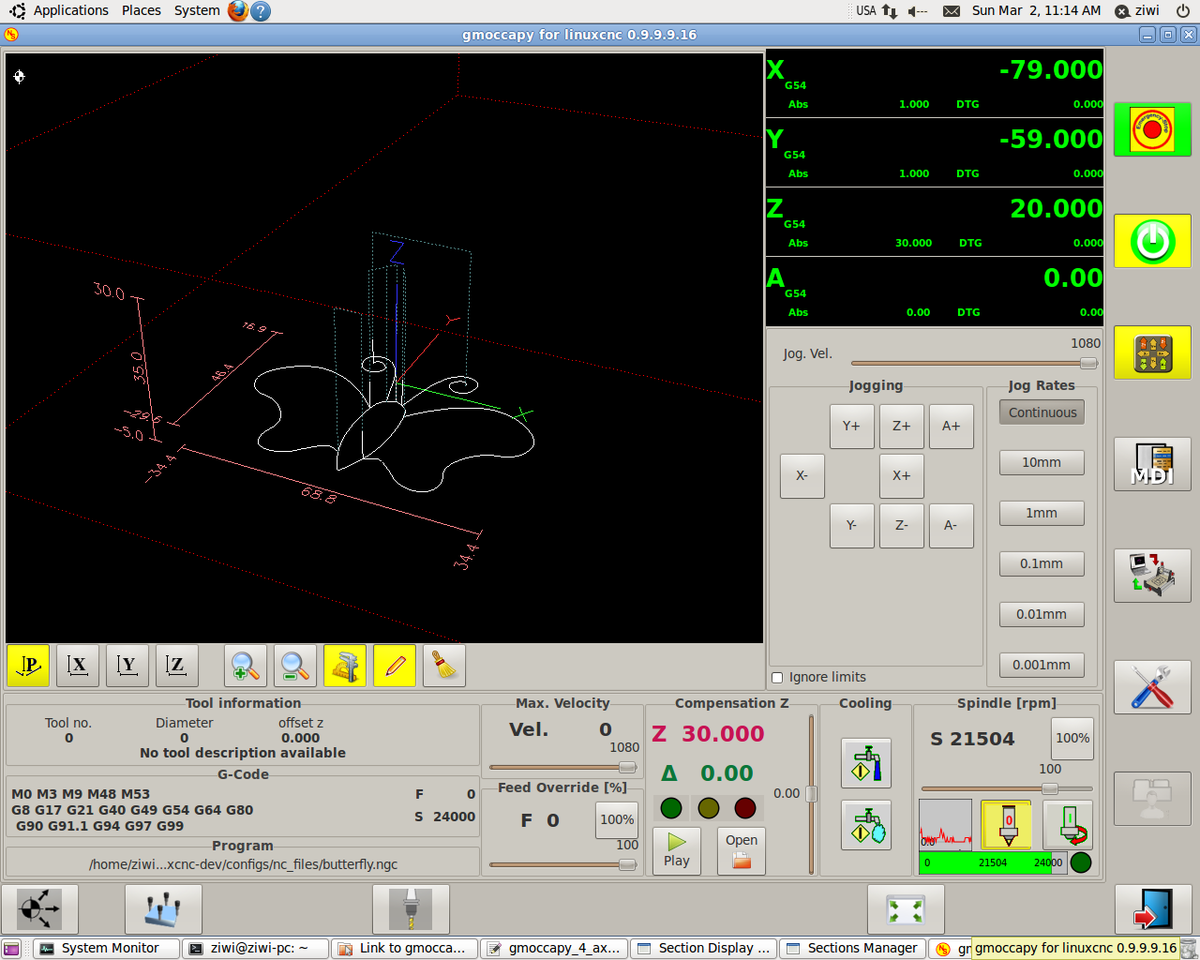This screenshot has height=960, width=1200.
Task: Zoom in on the toolpath preview
Action: click(x=245, y=665)
